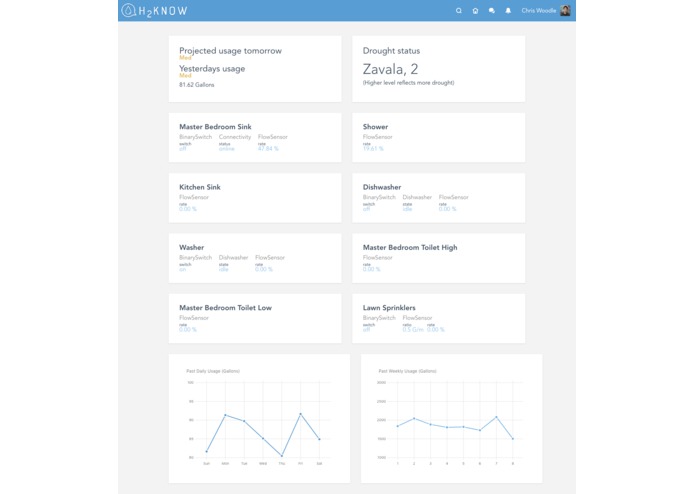Open the Shower card title
This screenshot has width=695, height=494.
[x=375, y=127]
